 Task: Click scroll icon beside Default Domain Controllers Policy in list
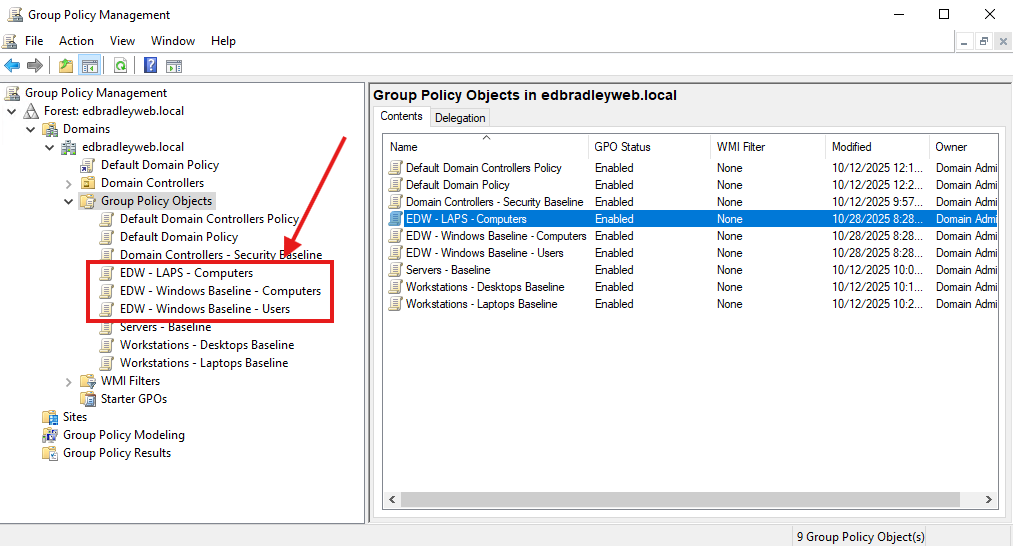click(395, 168)
